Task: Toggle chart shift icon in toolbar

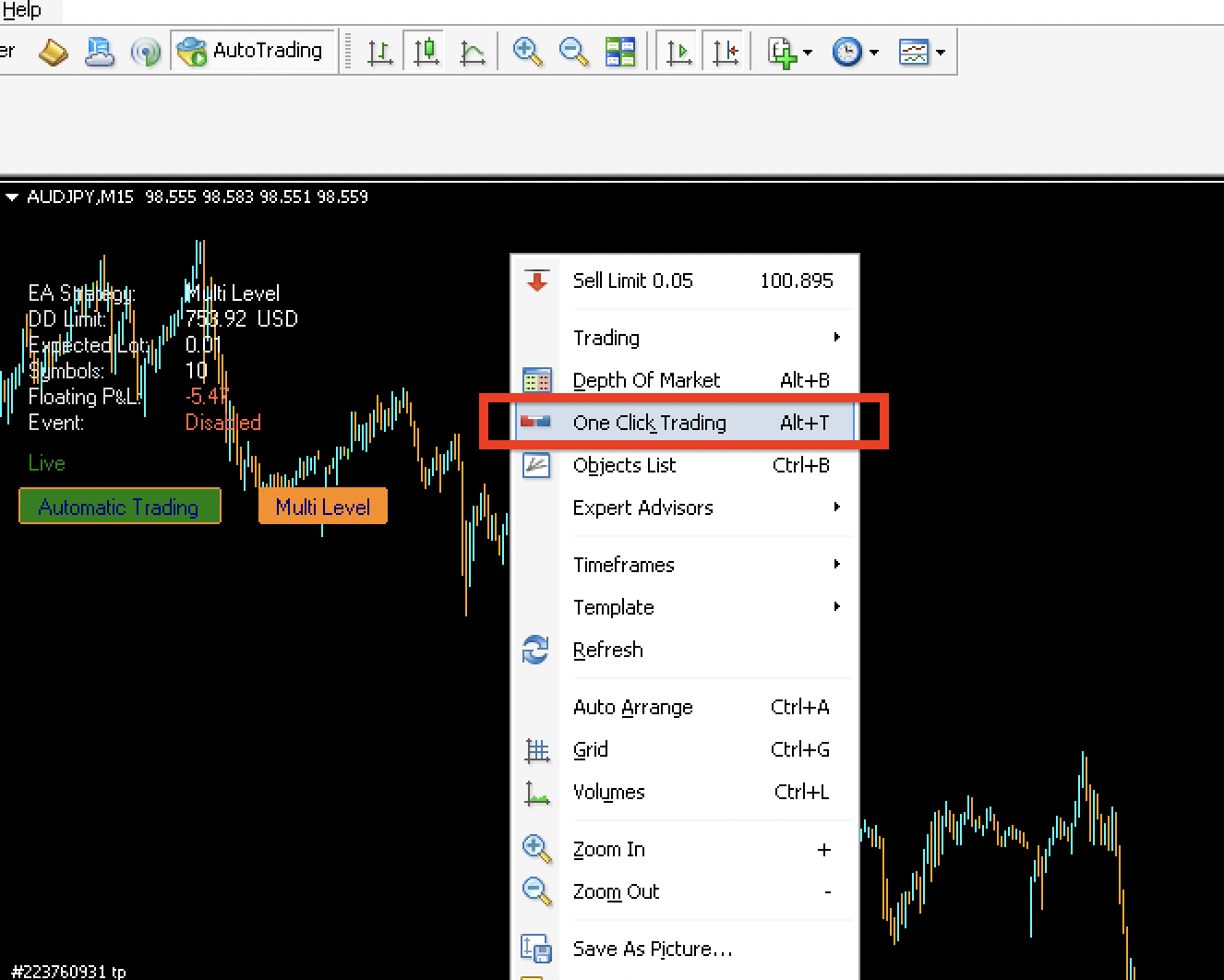Action: [x=726, y=52]
